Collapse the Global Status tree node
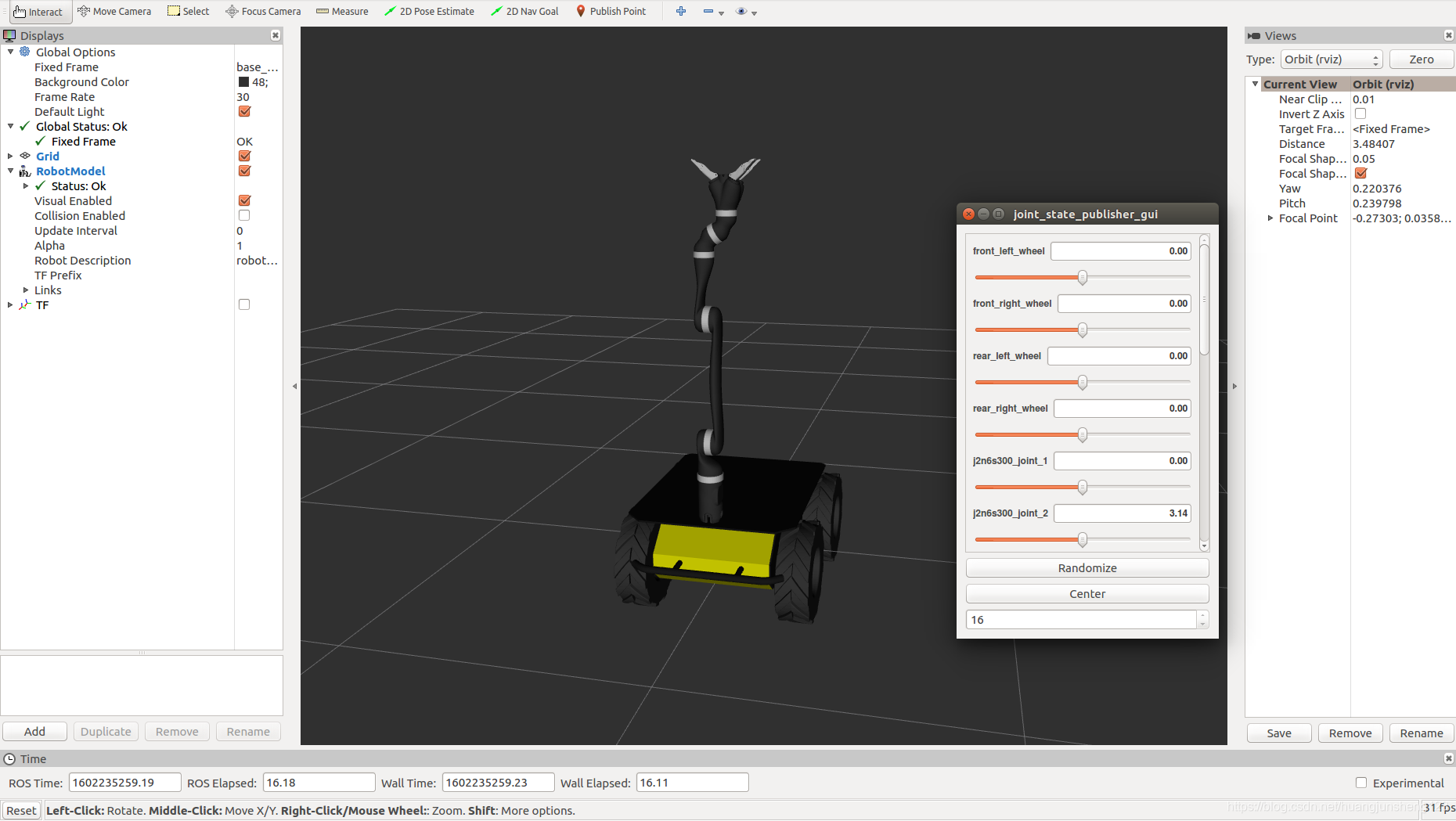 tap(10, 126)
